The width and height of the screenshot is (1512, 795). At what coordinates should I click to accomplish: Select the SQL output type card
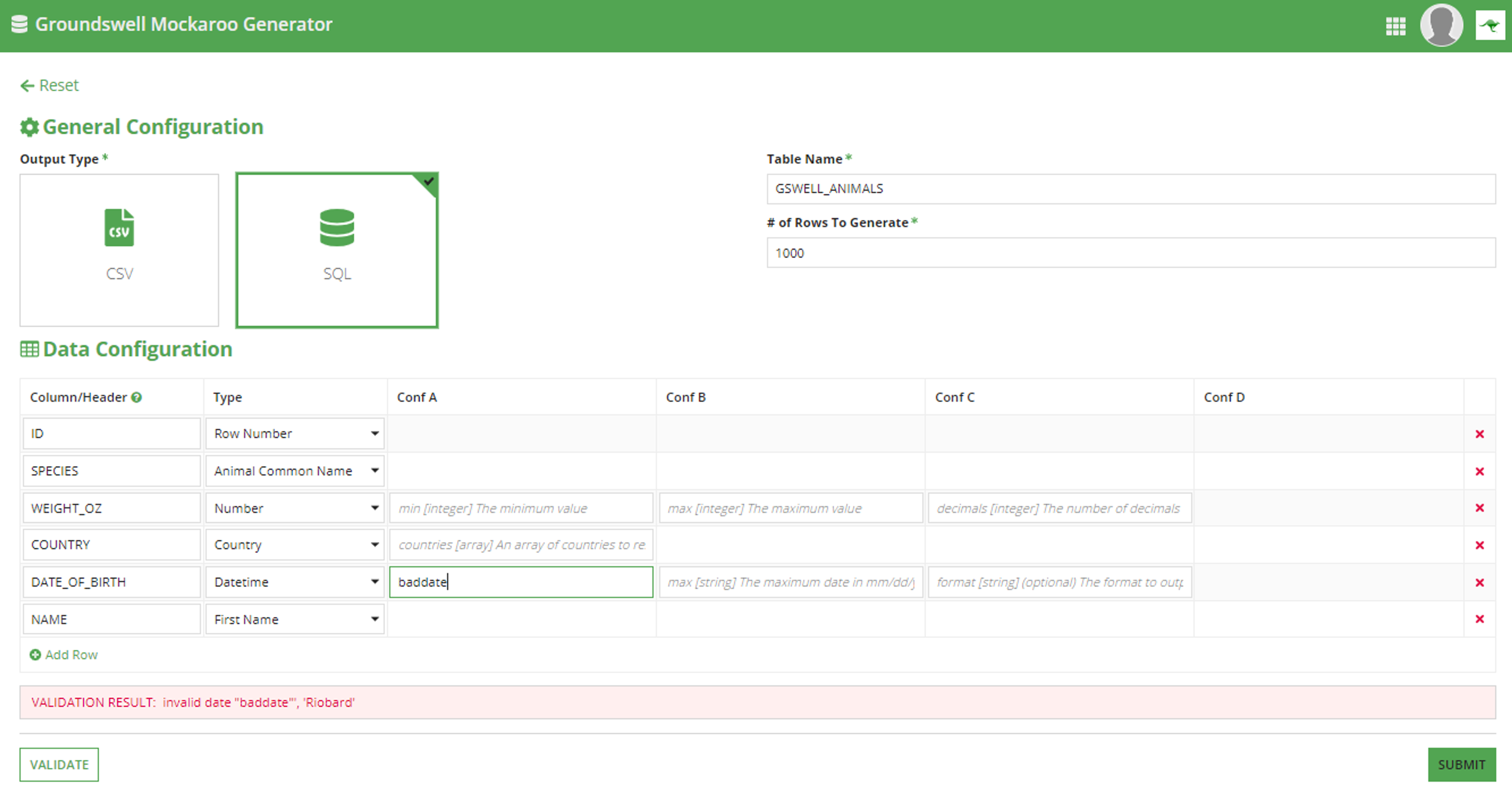point(337,250)
